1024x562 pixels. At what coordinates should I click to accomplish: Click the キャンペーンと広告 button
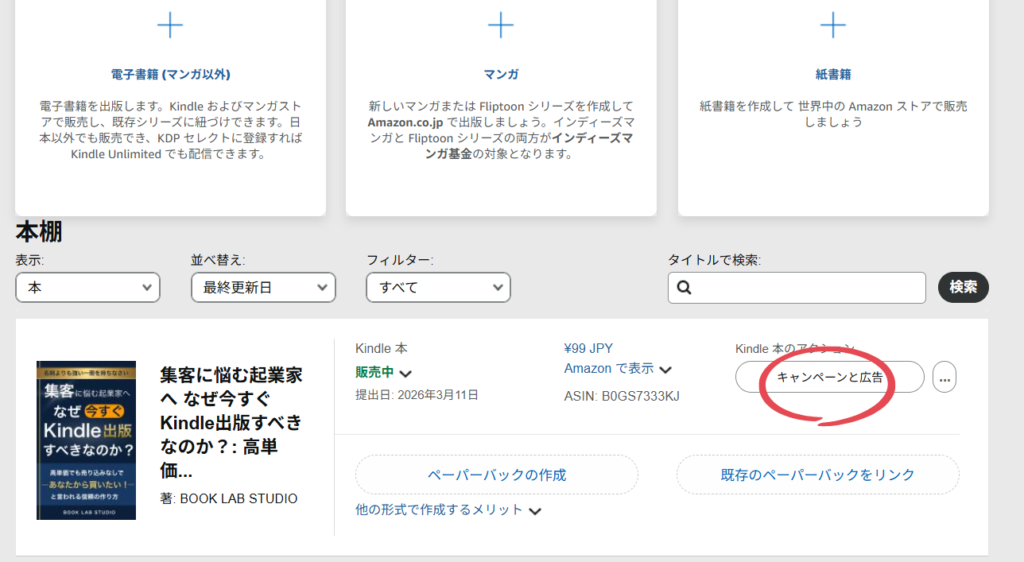click(830, 377)
